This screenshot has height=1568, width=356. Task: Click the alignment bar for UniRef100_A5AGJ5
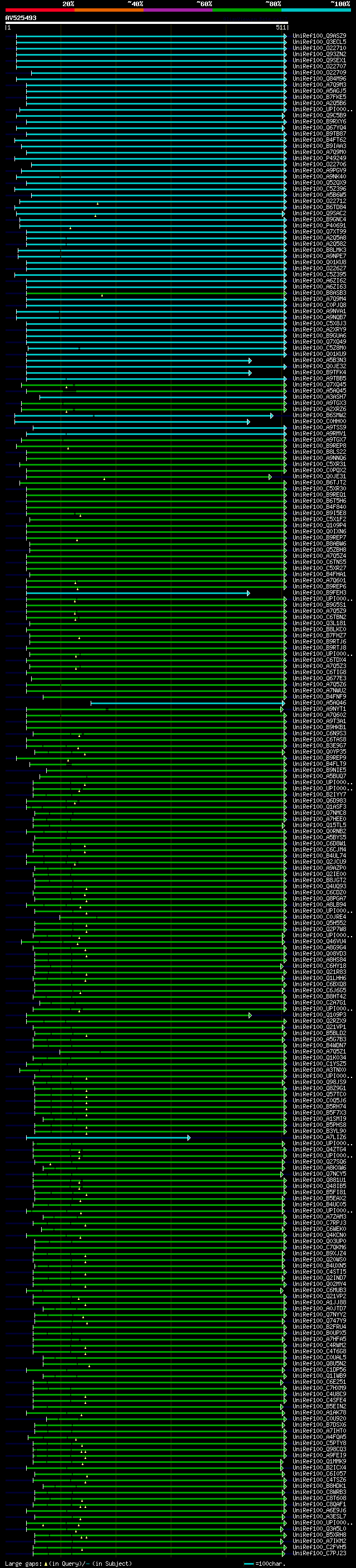tap(156, 91)
